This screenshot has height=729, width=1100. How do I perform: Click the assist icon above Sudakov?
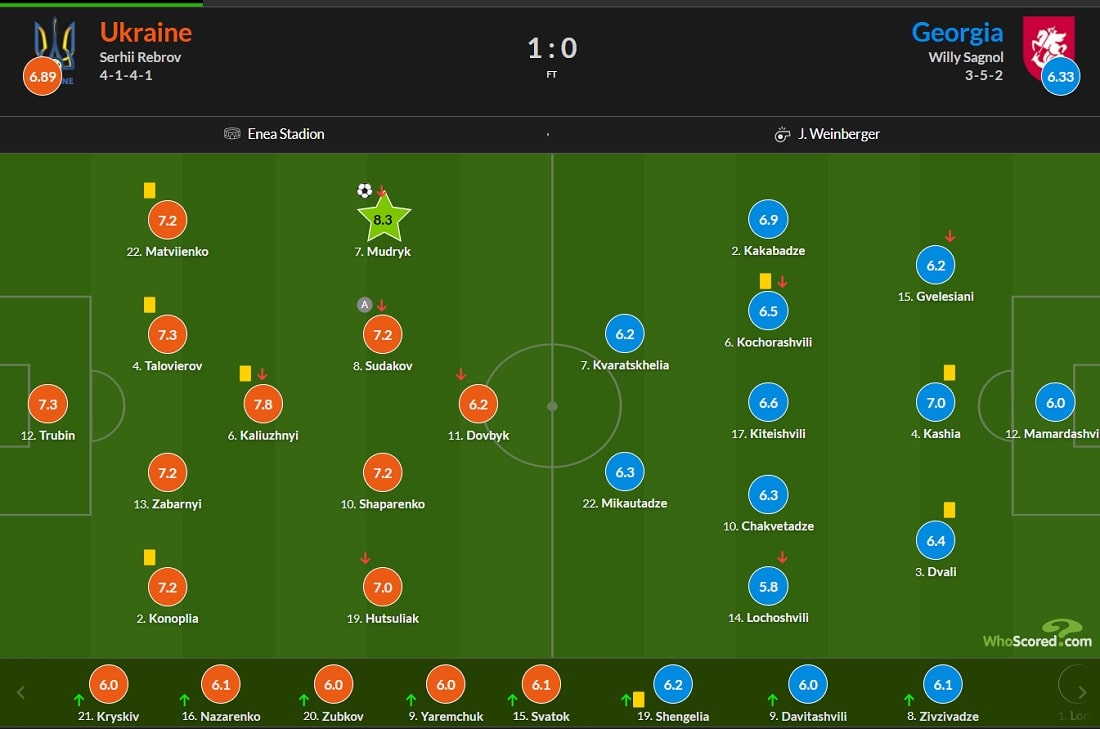364,305
